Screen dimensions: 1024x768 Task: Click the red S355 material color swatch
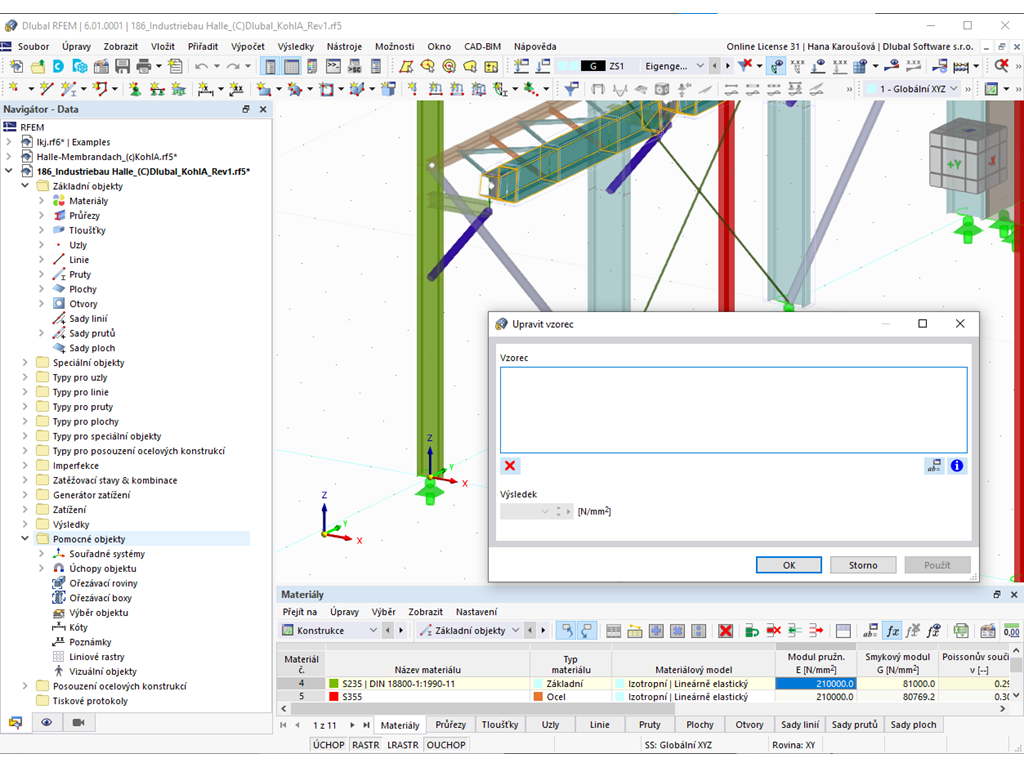tap(334, 697)
